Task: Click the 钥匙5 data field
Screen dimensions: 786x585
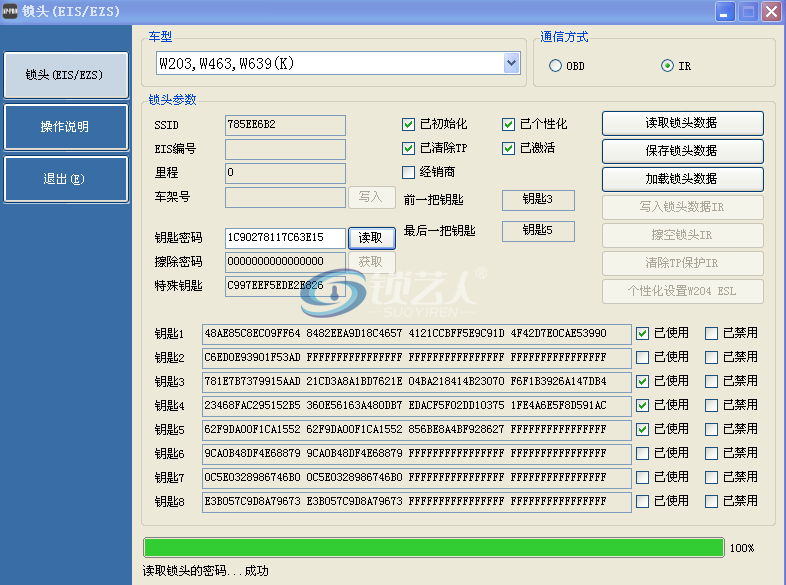Action: (417, 430)
